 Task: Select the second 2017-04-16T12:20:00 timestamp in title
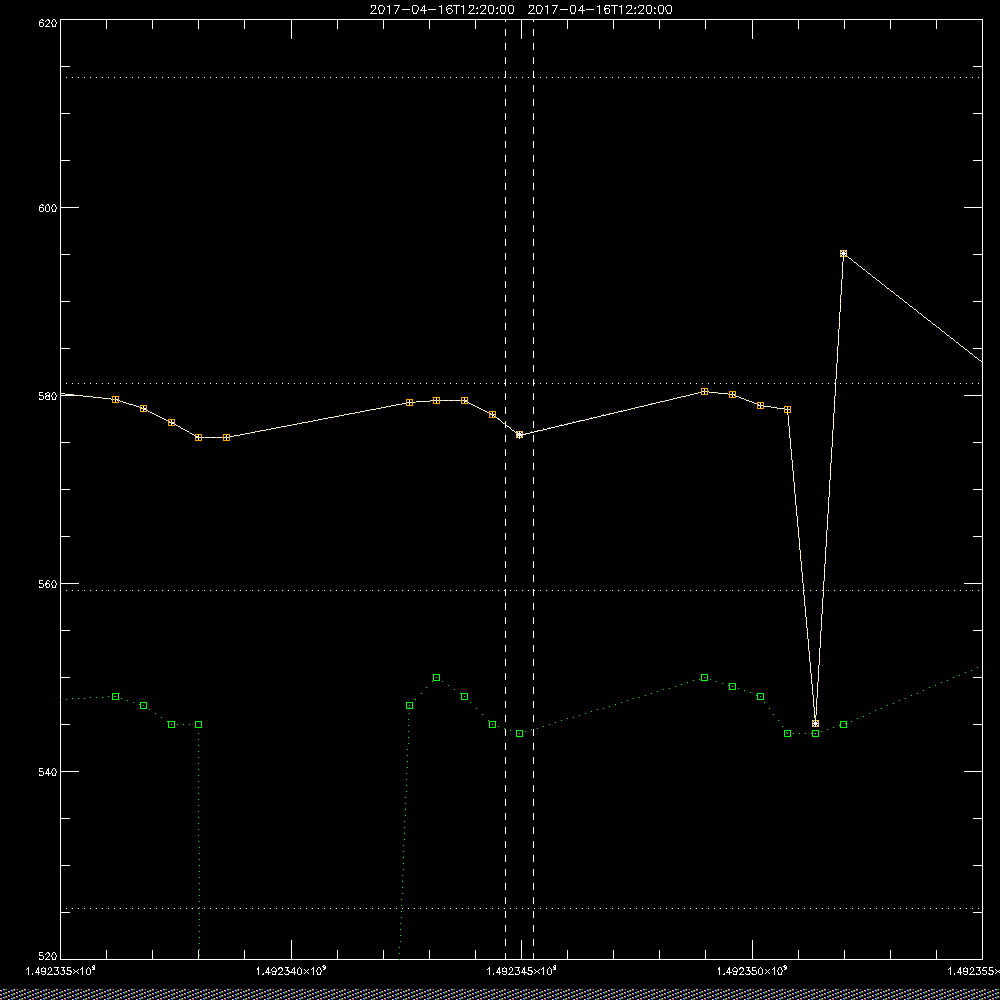pyautogui.click(x=600, y=10)
